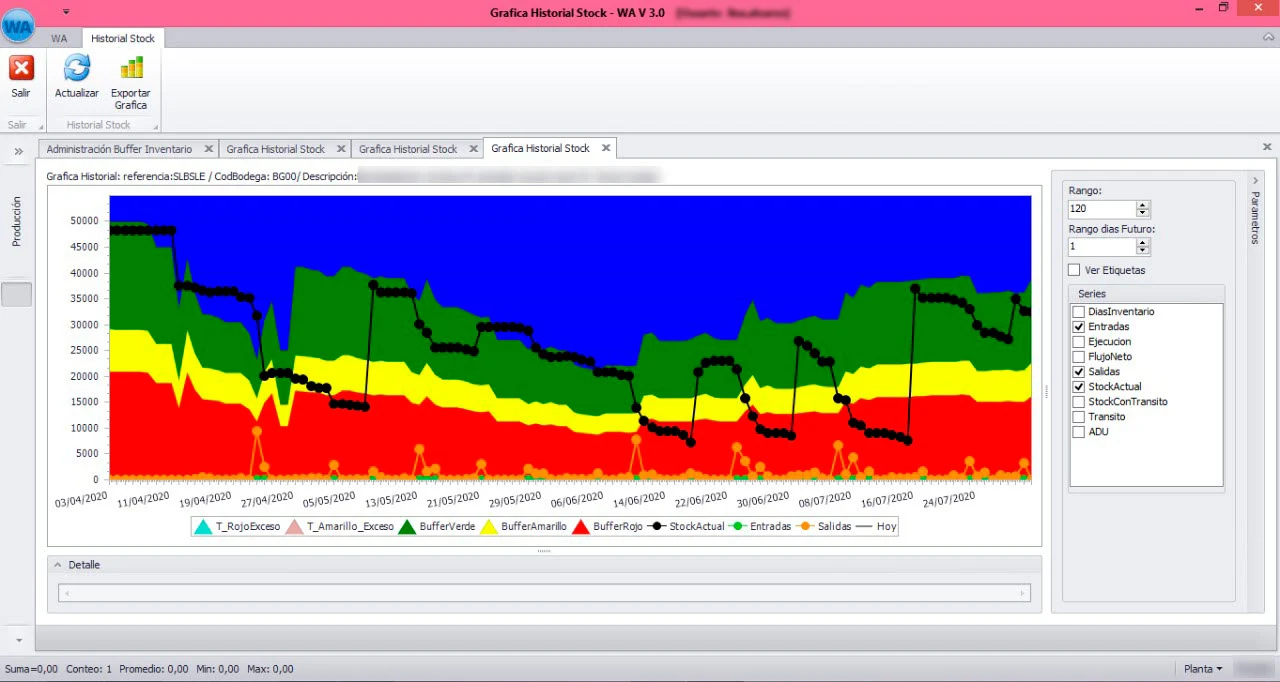Click the Salir exit icon
Image resolution: width=1280 pixels, height=682 pixels.
21,69
